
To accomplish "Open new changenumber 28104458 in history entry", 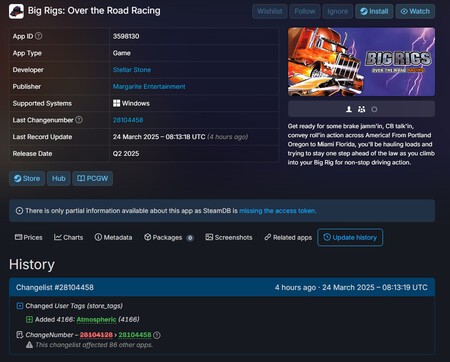I will [135, 335].
